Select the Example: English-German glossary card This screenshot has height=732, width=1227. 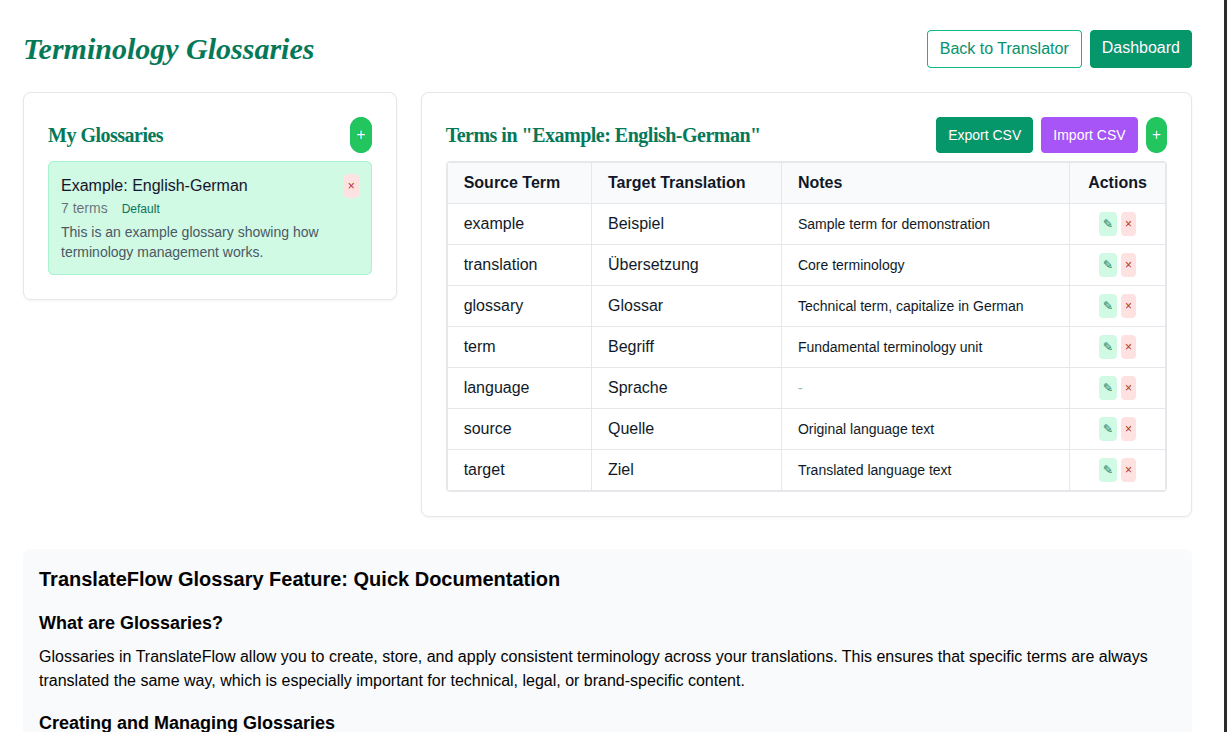210,218
